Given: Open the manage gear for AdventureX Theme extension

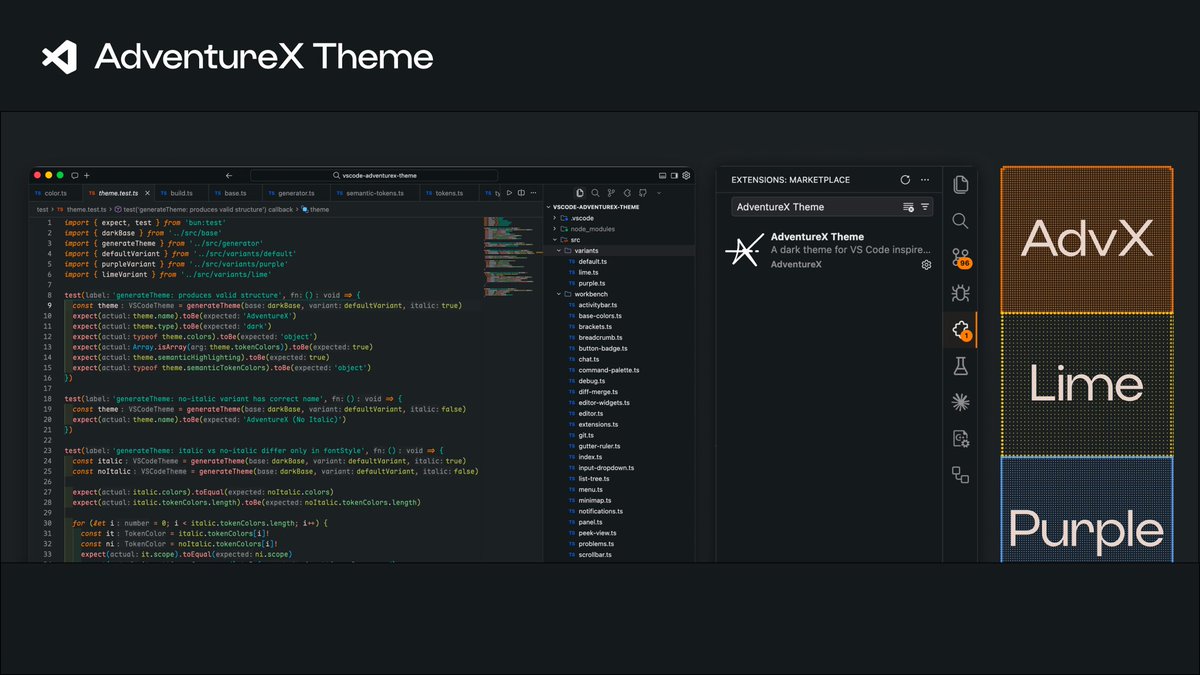Looking at the screenshot, I should (x=926, y=265).
